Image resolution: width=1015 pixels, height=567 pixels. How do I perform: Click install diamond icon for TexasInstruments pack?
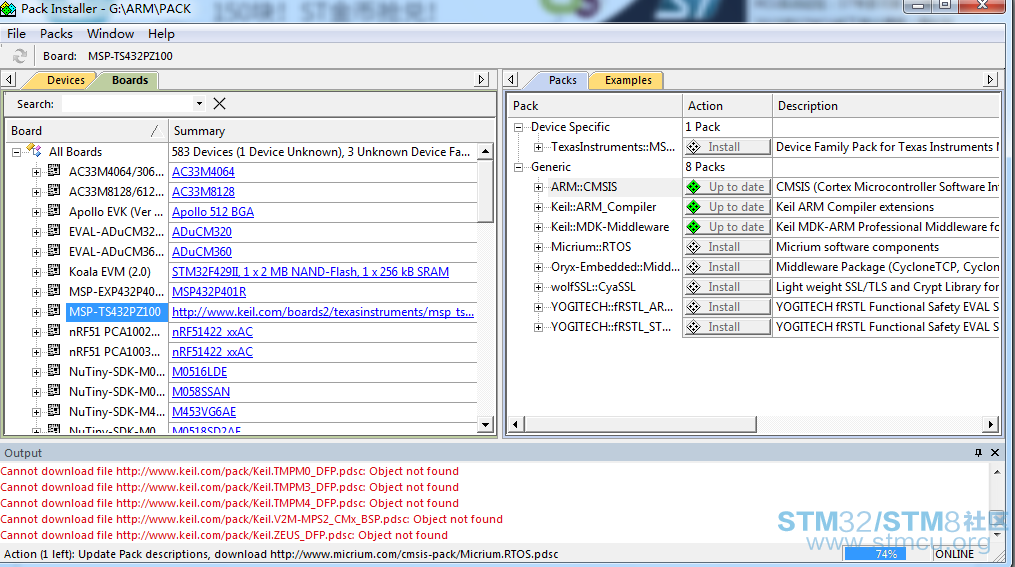click(694, 147)
